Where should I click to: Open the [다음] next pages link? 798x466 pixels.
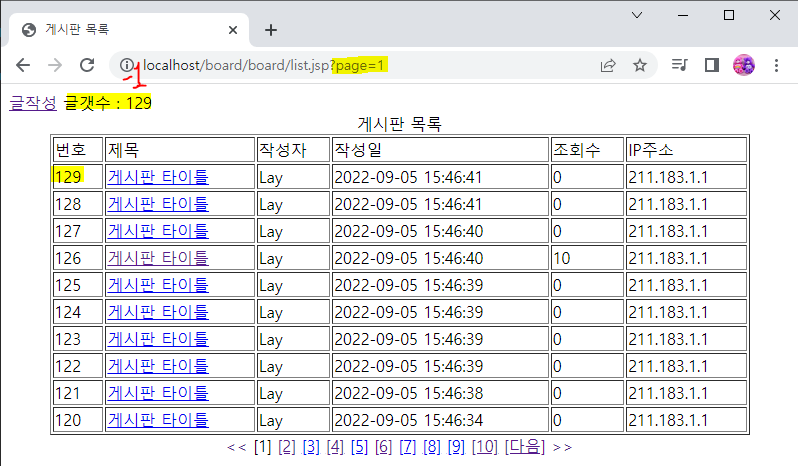pos(525,447)
